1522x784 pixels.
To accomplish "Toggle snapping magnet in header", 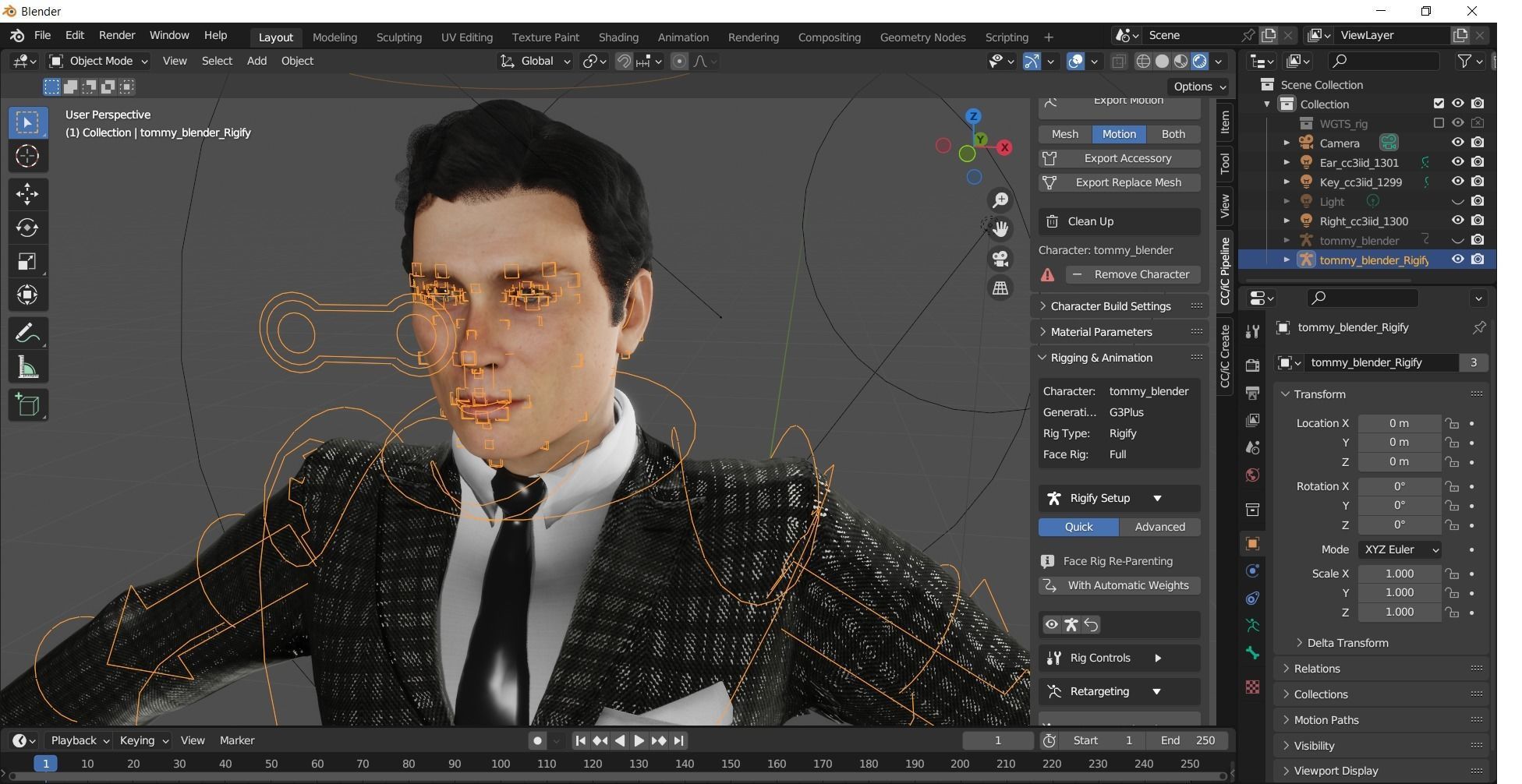I will (624, 62).
